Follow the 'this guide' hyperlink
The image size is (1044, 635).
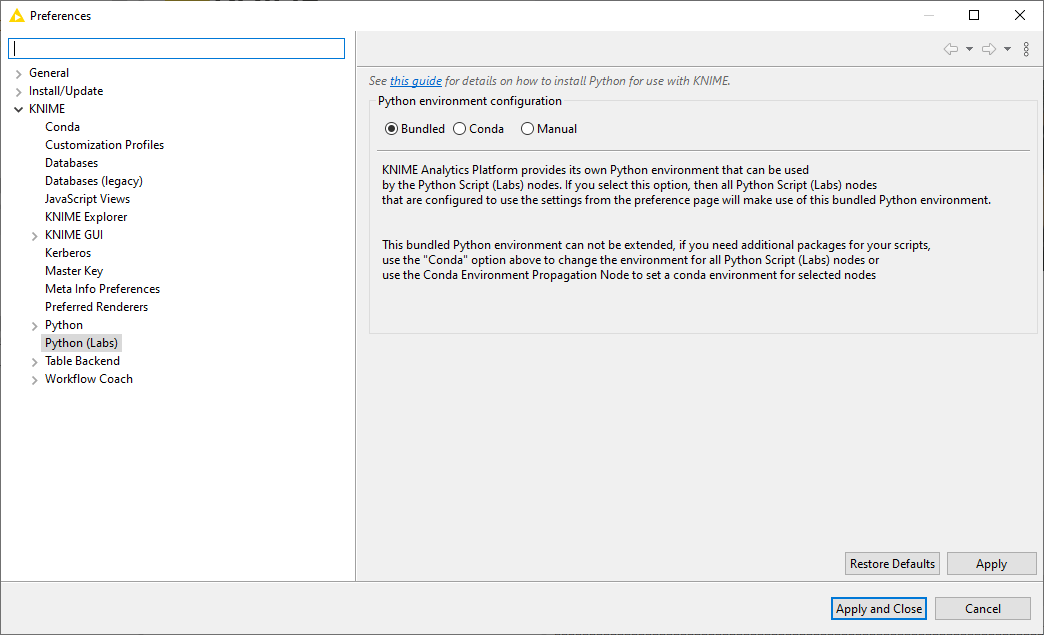[x=415, y=81]
